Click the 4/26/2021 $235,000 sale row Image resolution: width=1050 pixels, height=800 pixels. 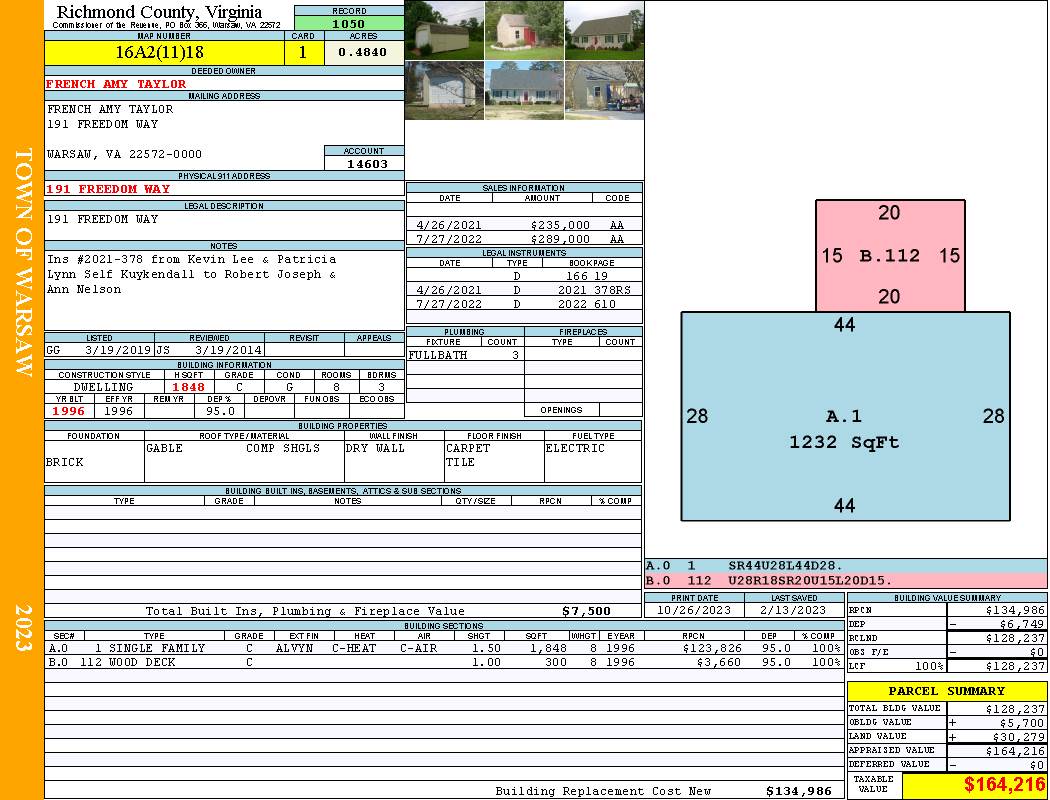click(524, 225)
